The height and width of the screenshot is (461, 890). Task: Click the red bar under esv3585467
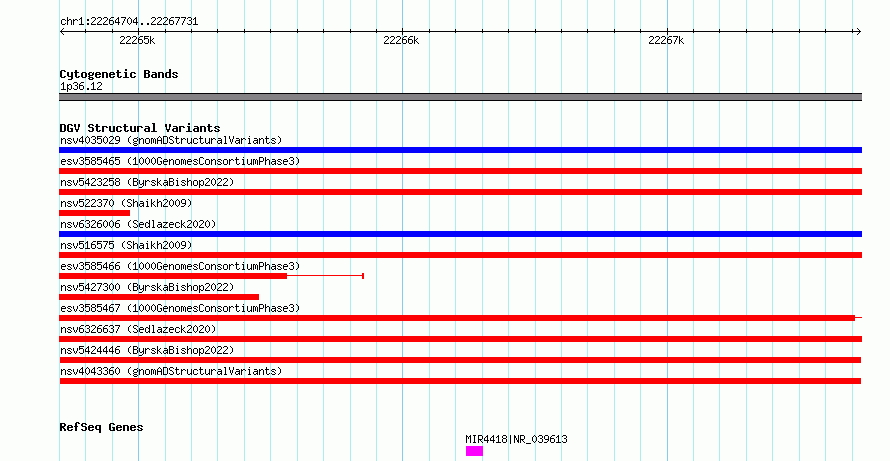coord(457,318)
